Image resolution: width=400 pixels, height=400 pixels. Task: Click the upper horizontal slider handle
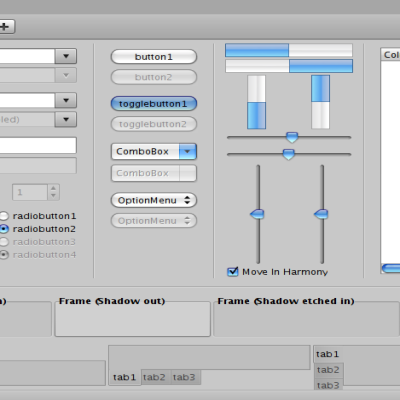click(x=292, y=137)
